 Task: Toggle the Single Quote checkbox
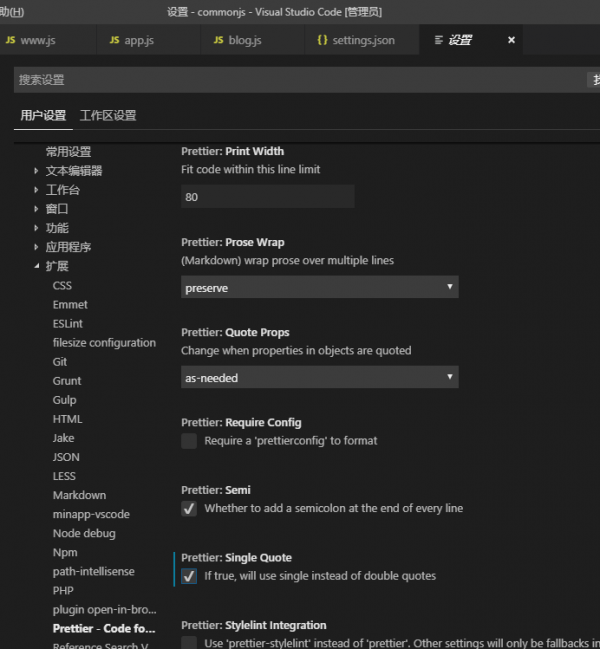click(189, 576)
